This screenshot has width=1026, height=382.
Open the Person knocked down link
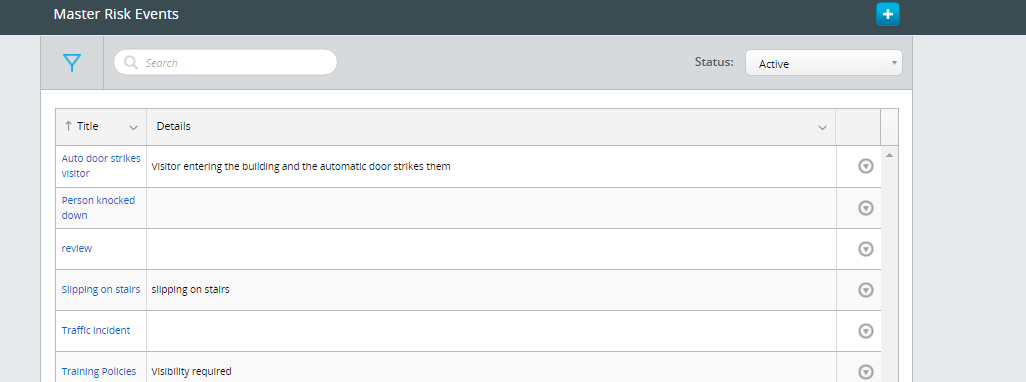(x=98, y=208)
